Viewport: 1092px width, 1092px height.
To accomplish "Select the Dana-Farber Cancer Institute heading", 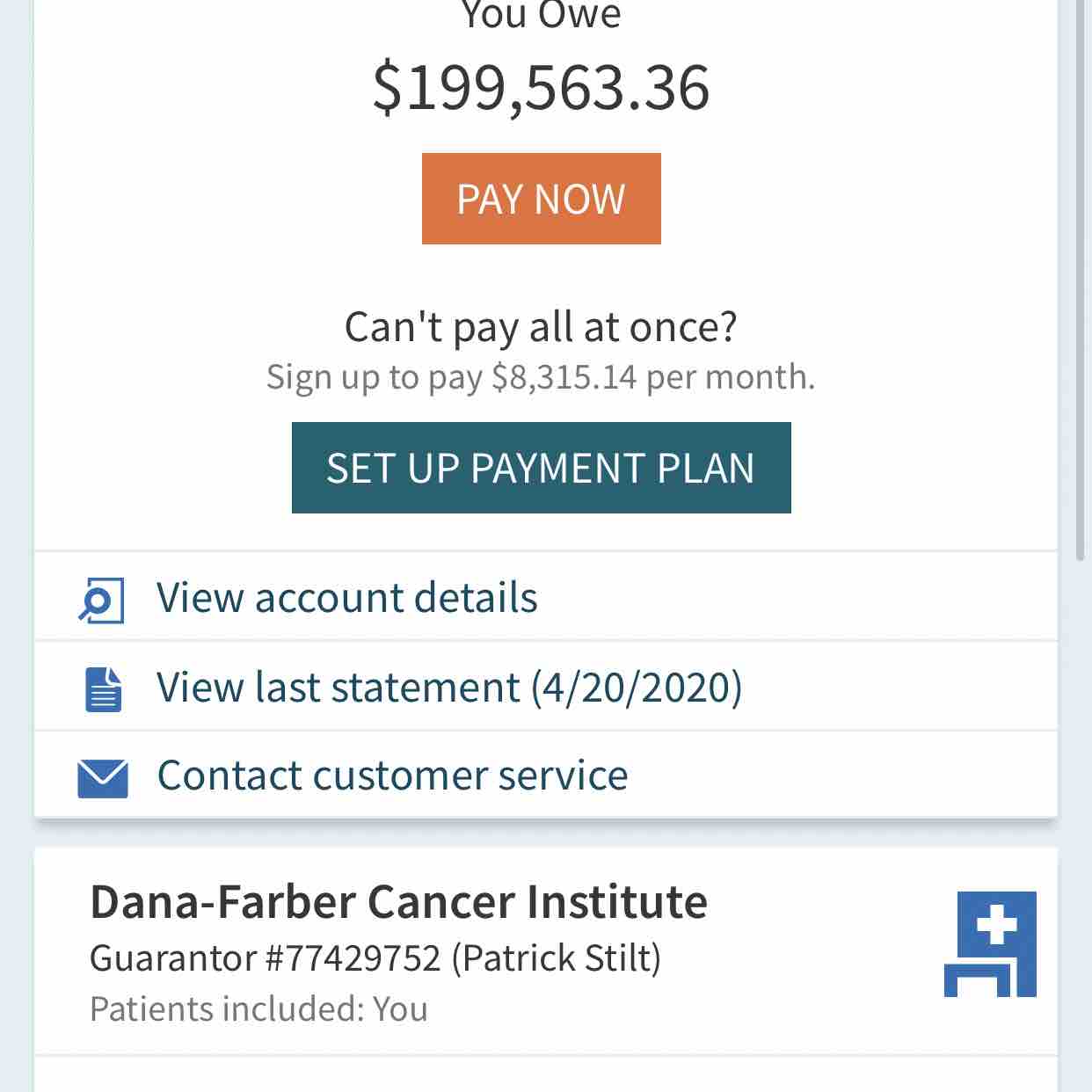I will pos(398,901).
